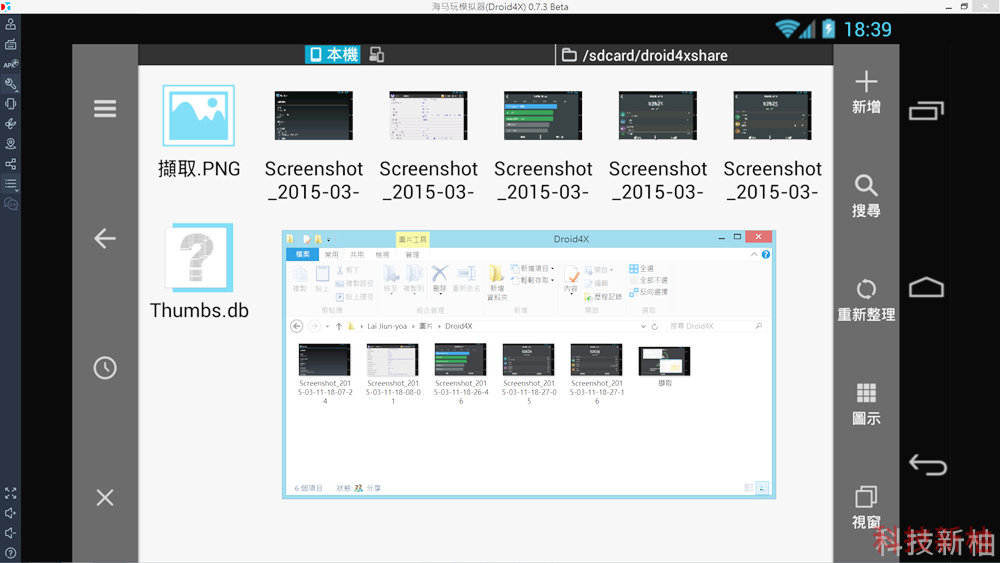Click the Explorer address bar refresh icon
This screenshot has width=1000, height=563.
[654, 326]
